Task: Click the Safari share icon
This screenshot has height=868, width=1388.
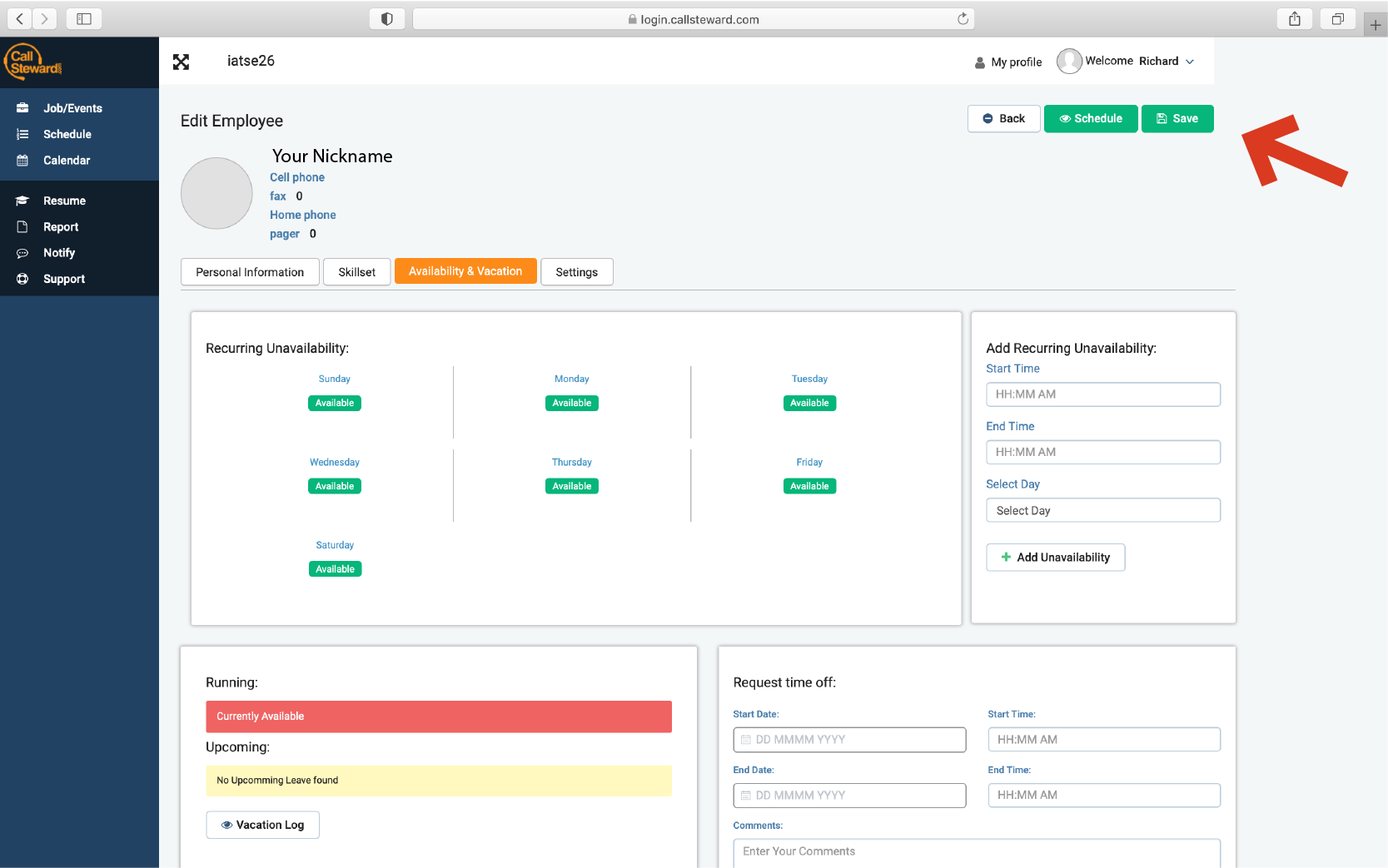Action: coord(1294,19)
